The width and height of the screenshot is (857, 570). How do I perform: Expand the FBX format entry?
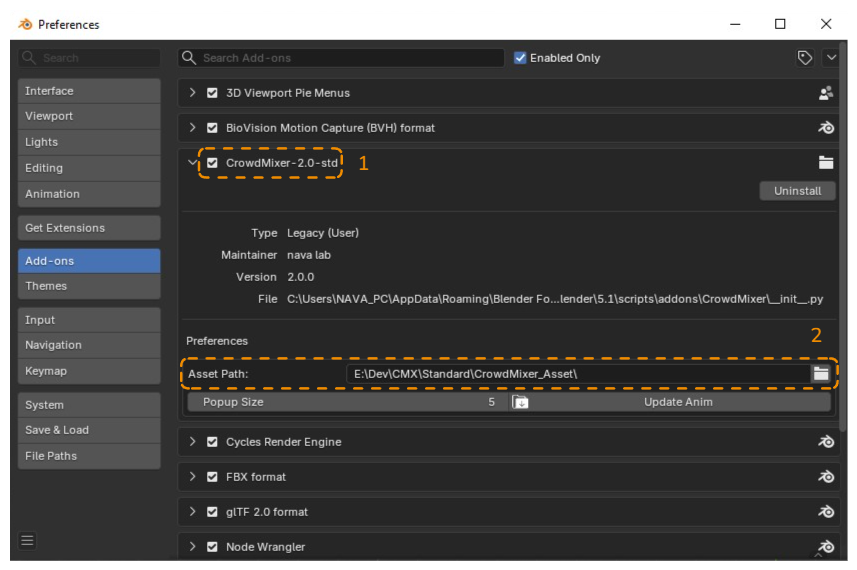coord(192,477)
